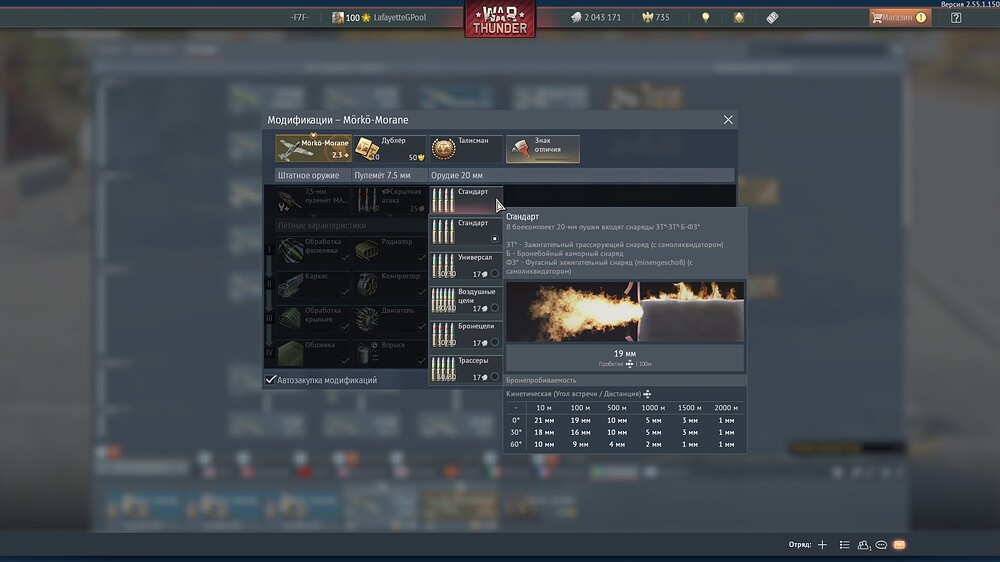Select the Радиатор modification
1000x562 pixels.
tap(390, 250)
